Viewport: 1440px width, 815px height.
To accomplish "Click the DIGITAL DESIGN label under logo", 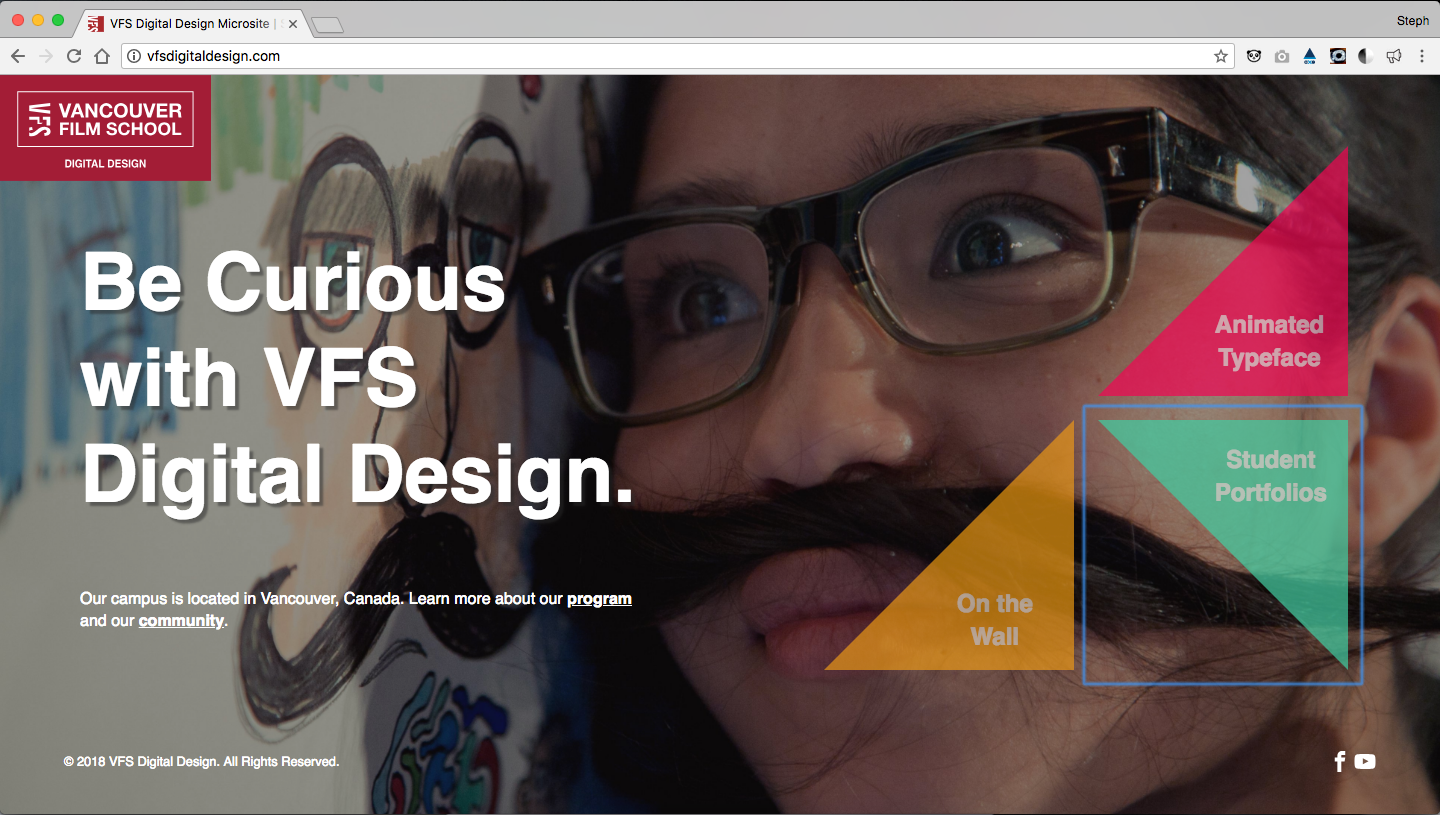I will tap(105, 164).
